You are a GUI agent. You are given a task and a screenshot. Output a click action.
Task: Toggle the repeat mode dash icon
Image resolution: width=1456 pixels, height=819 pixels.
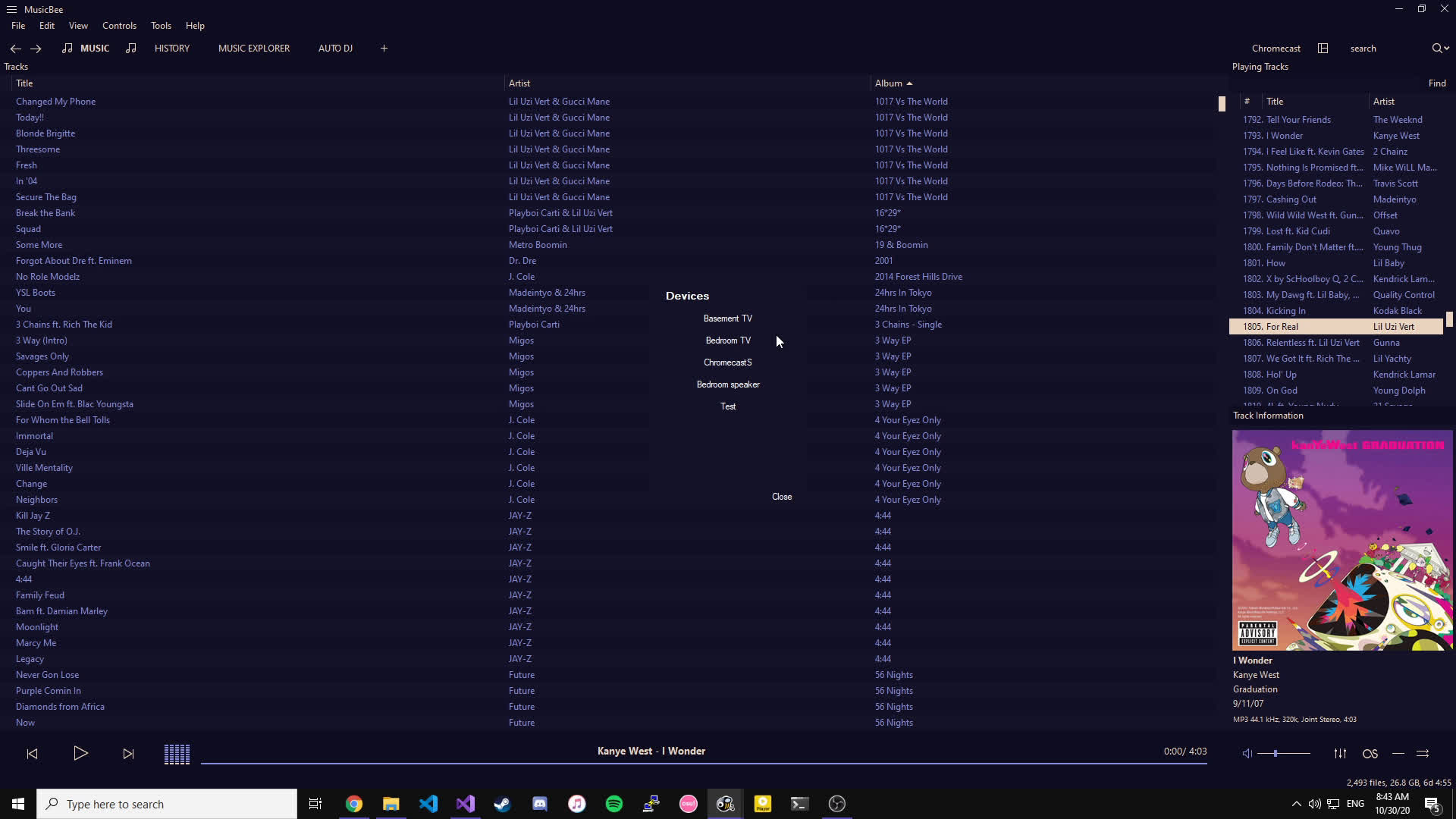1398,753
